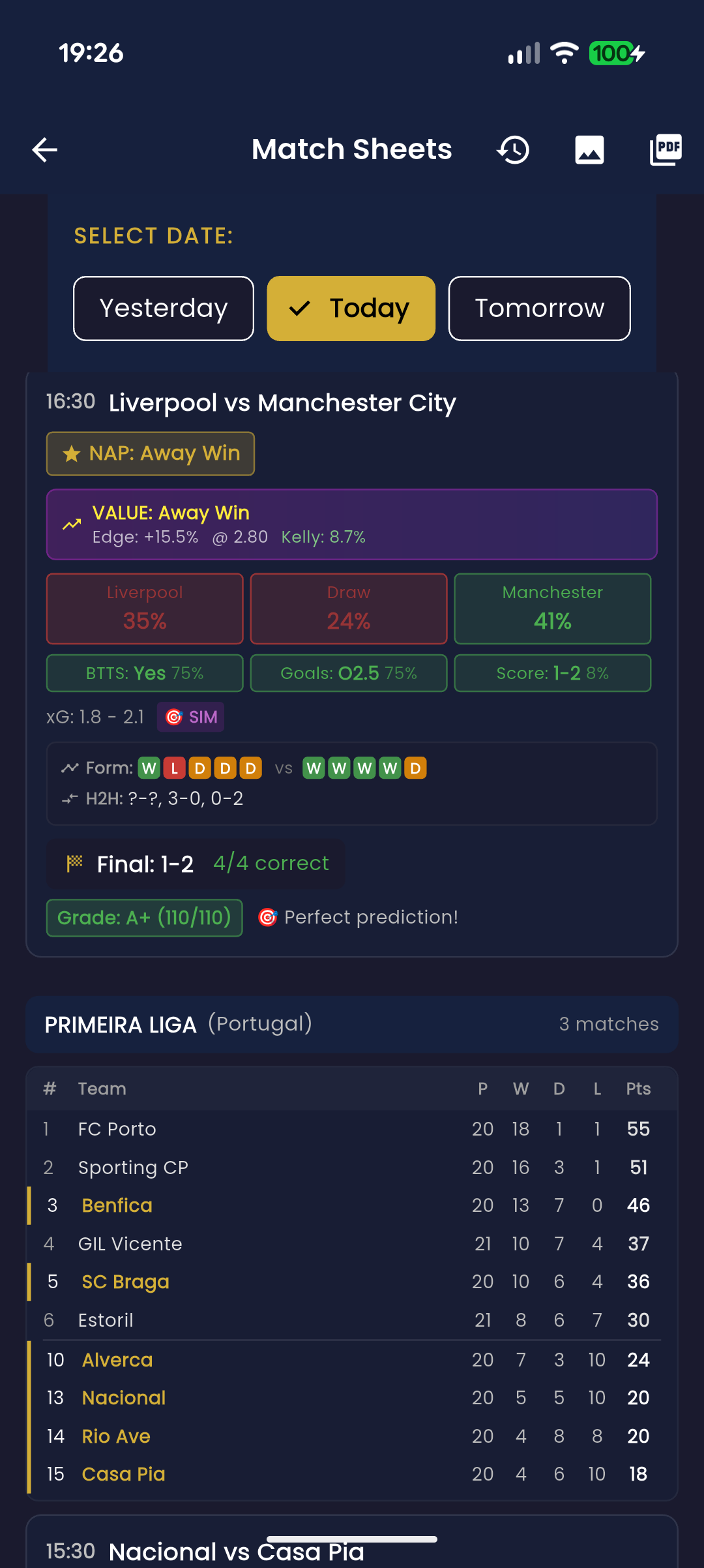Click the trend arrow icon on the VALUE banner

coord(72,524)
